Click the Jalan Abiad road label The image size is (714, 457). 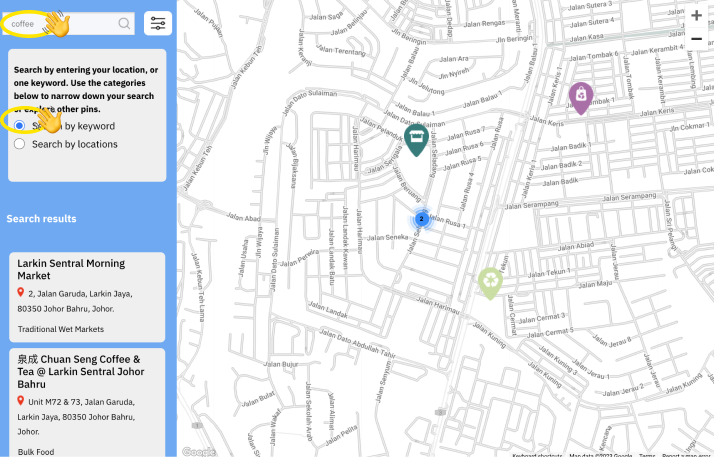click(x=576, y=246)
